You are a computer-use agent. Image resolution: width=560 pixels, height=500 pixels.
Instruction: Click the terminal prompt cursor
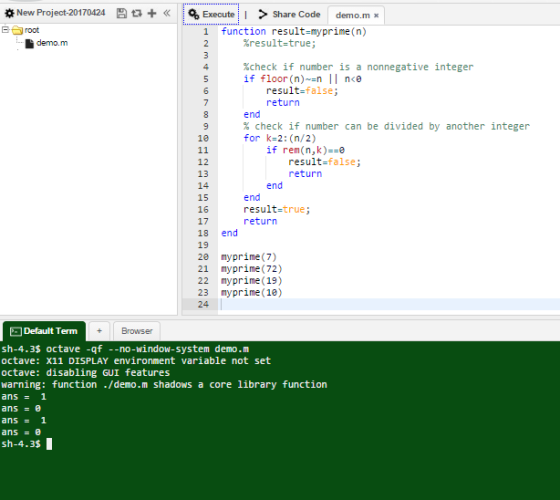point(49,444)
